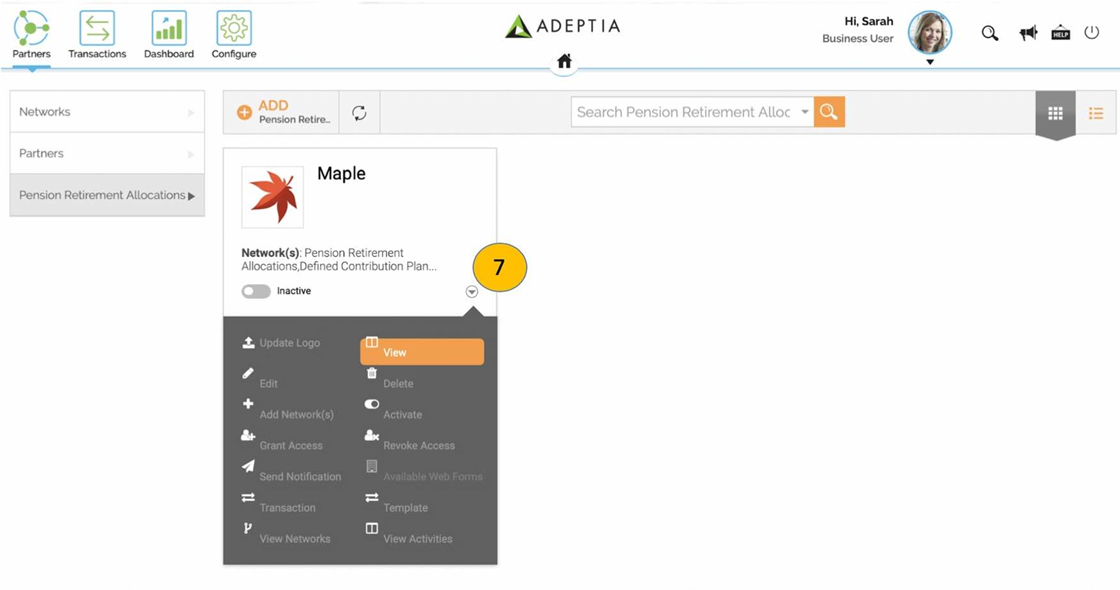Open the HELP icon in header

pyautogui.click(x=1061, y=33)
